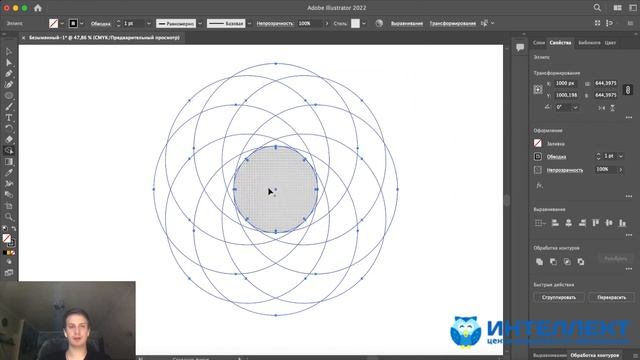The image size is (640, 360).
Task: Open rotation angle dropdown in Properties
Action: (575, 107)
